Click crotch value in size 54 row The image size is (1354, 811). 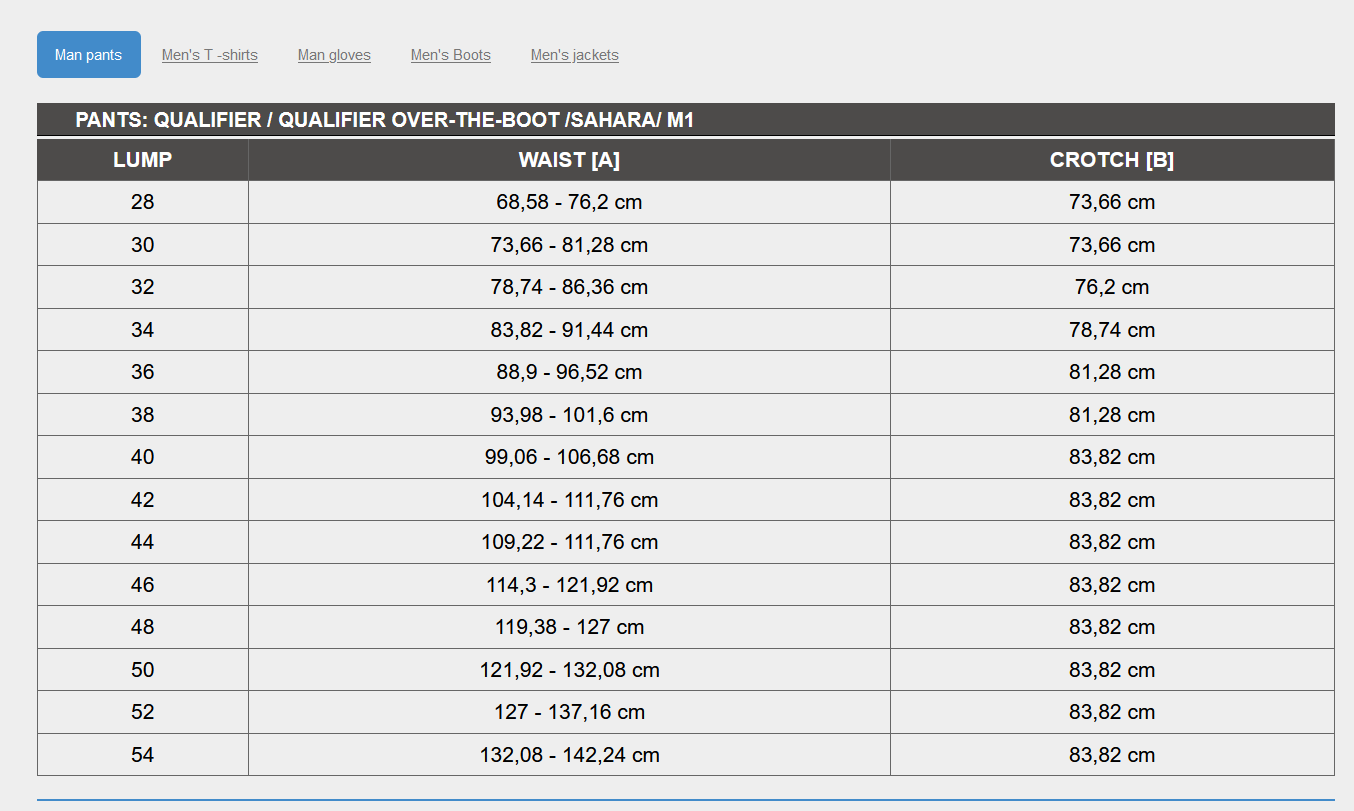tap(1112, 755)
